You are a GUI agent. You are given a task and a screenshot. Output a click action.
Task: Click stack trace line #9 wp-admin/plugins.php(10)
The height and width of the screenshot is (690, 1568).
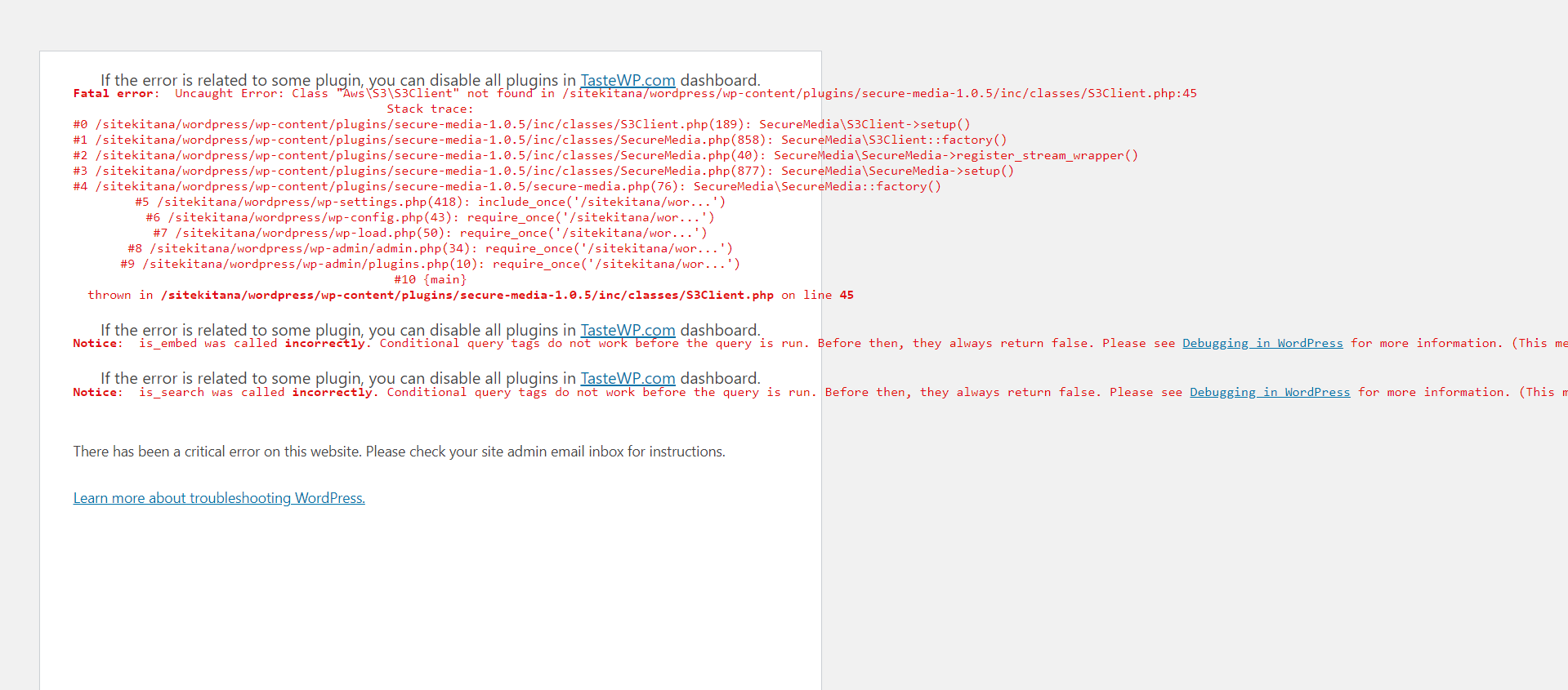(431, 264)
